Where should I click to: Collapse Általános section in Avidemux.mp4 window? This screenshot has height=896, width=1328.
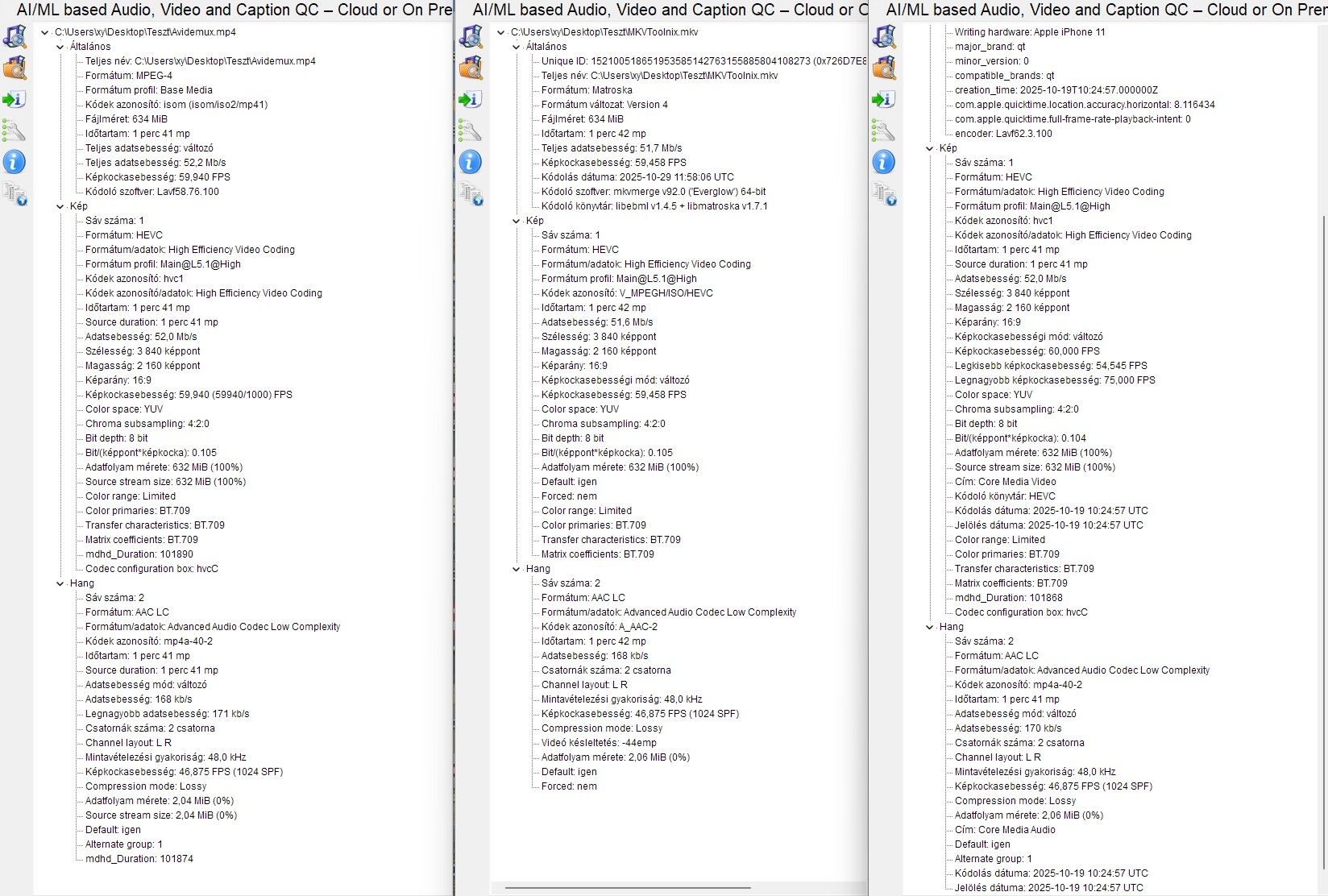coord(60,47)
